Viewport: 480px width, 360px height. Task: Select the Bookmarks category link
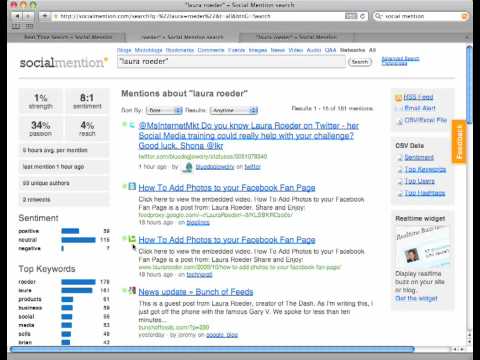180,50
